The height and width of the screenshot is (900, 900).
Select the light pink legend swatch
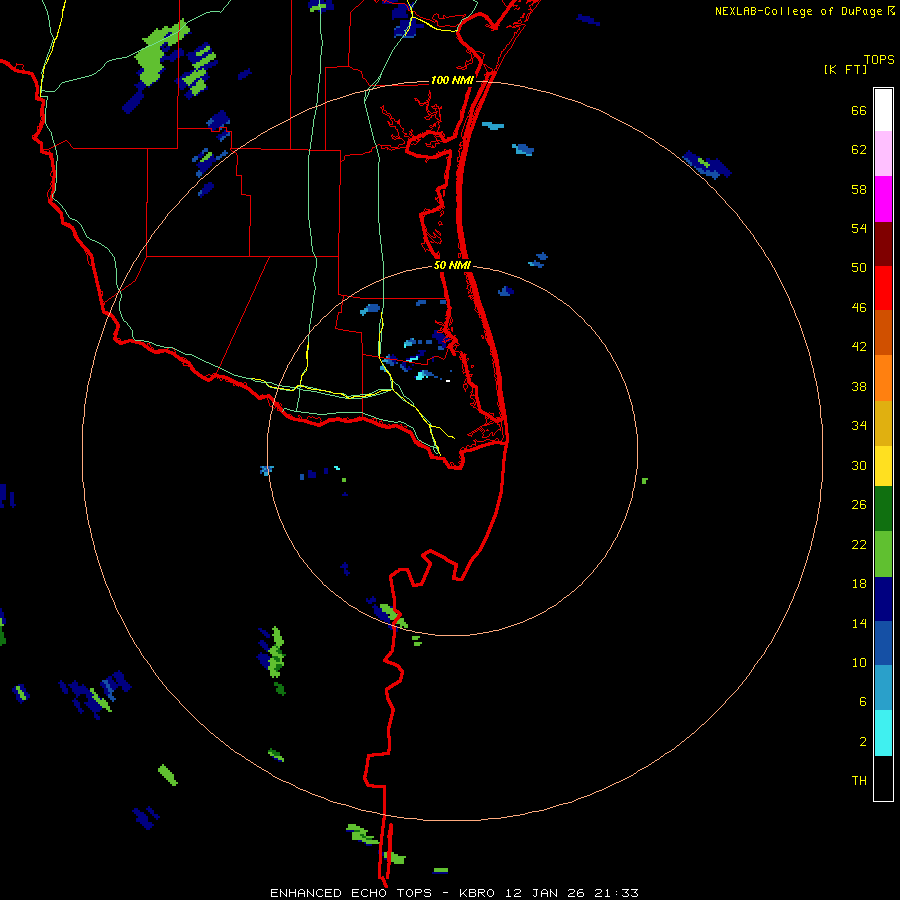coord(883,154)
